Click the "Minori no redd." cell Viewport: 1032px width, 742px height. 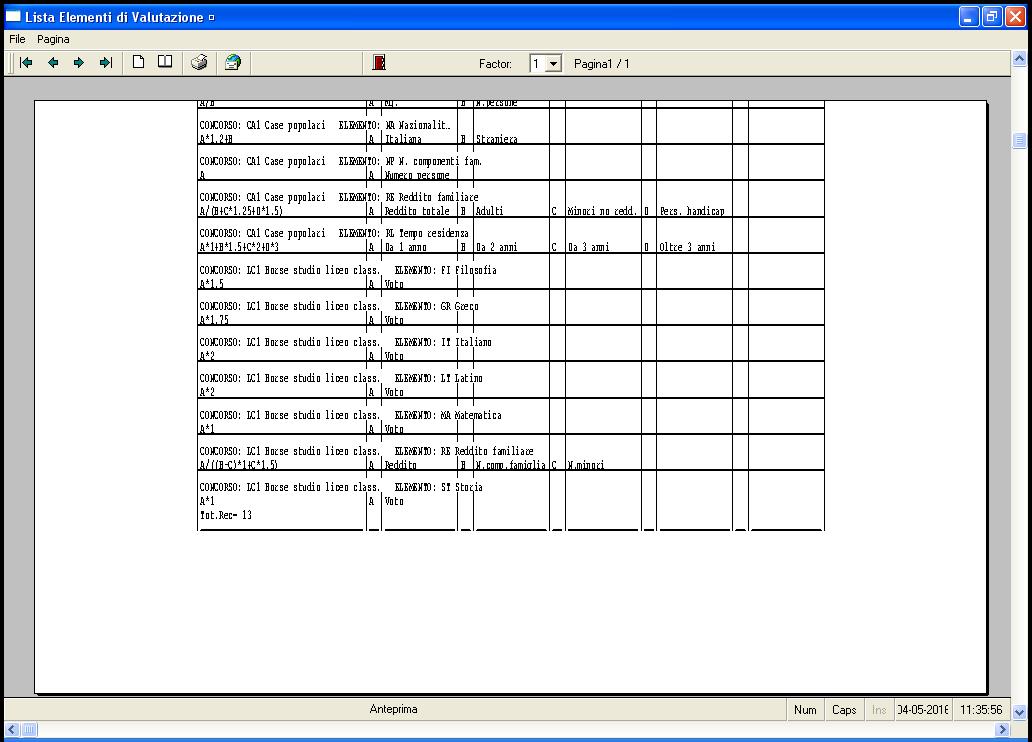coord(602,211)
